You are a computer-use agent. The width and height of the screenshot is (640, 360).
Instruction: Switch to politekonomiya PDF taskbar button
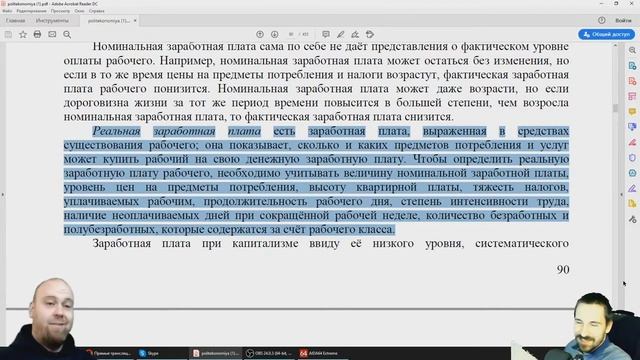pos(216,353)
